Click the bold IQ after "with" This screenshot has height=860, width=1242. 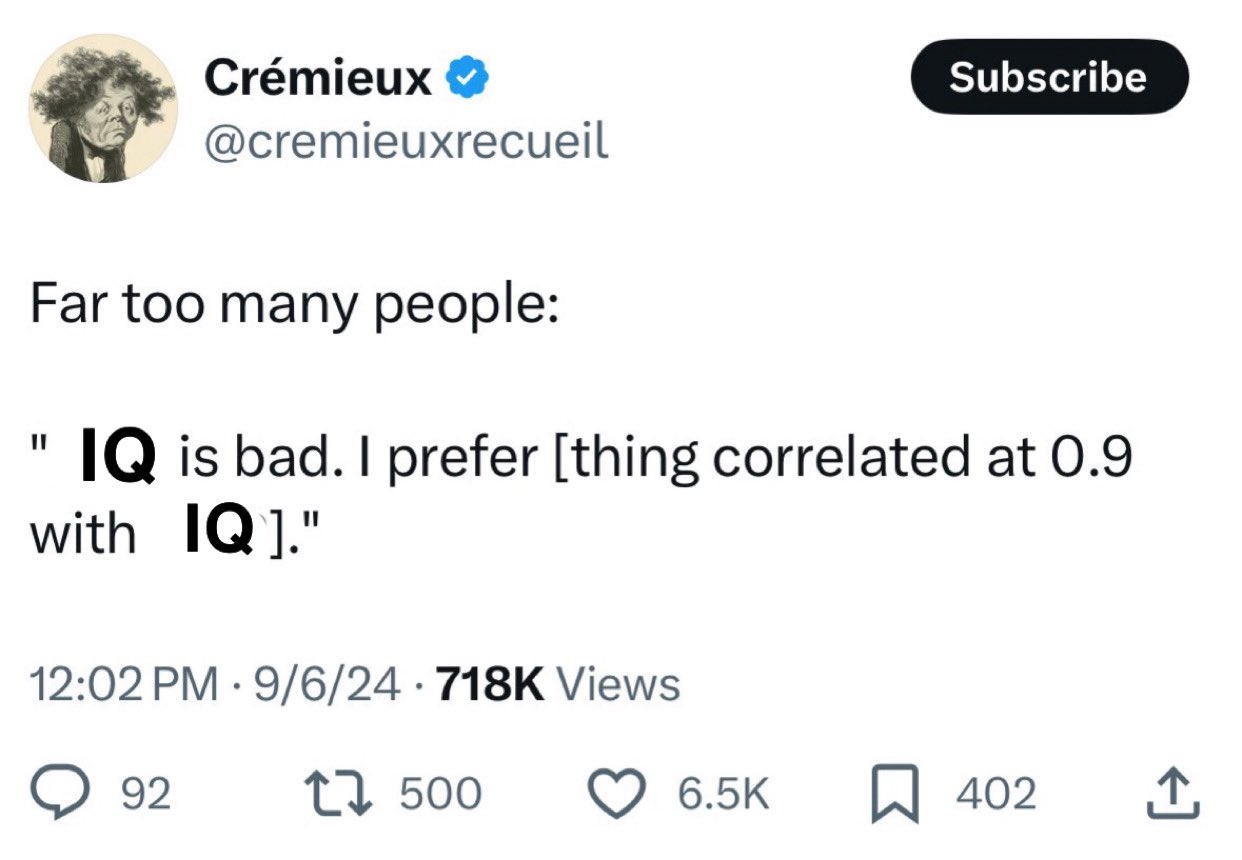tap(218, 531)
